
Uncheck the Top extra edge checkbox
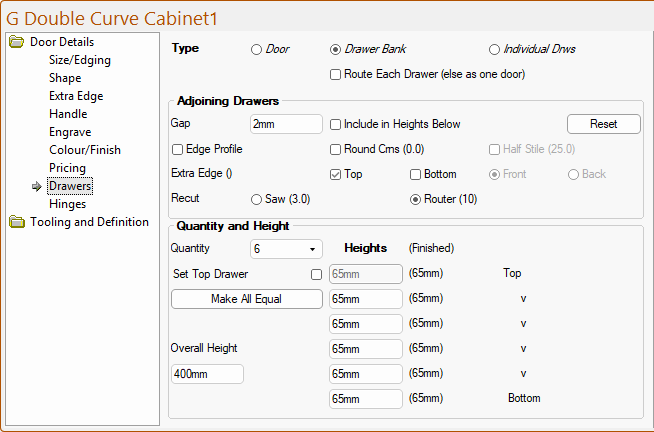click(x=336, y=174)
